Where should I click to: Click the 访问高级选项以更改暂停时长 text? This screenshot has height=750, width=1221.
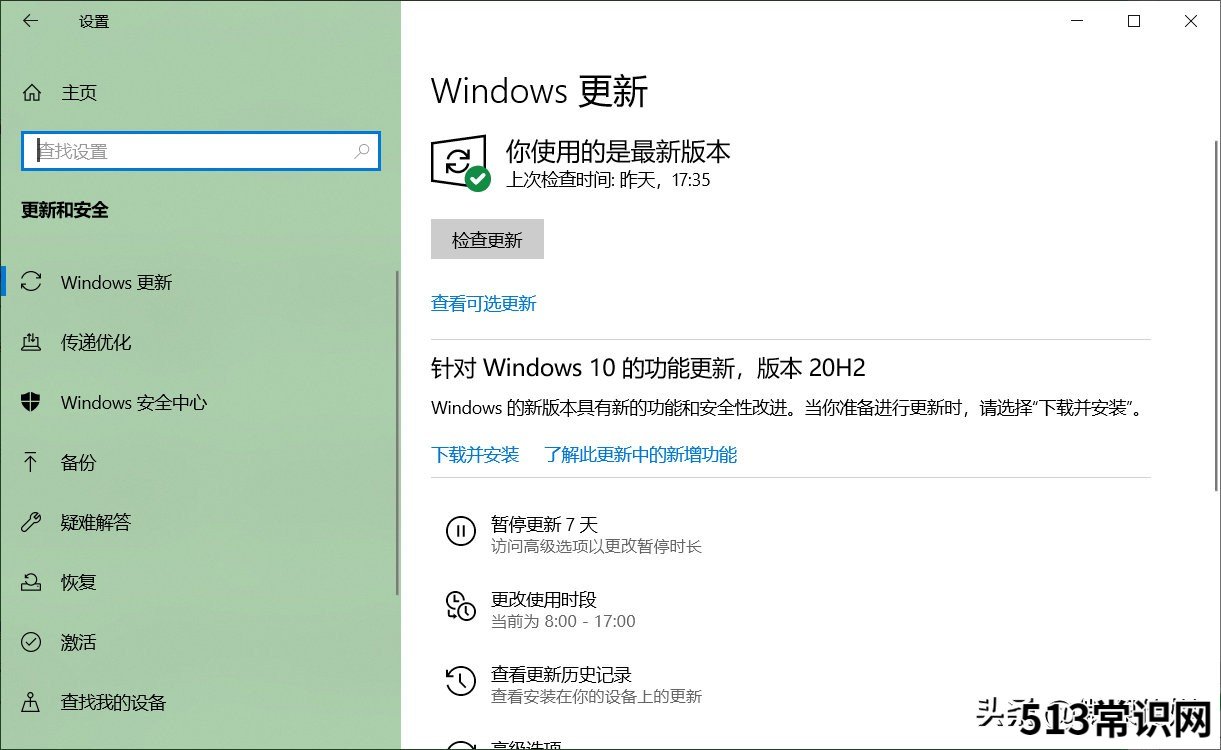click(596, 547)
